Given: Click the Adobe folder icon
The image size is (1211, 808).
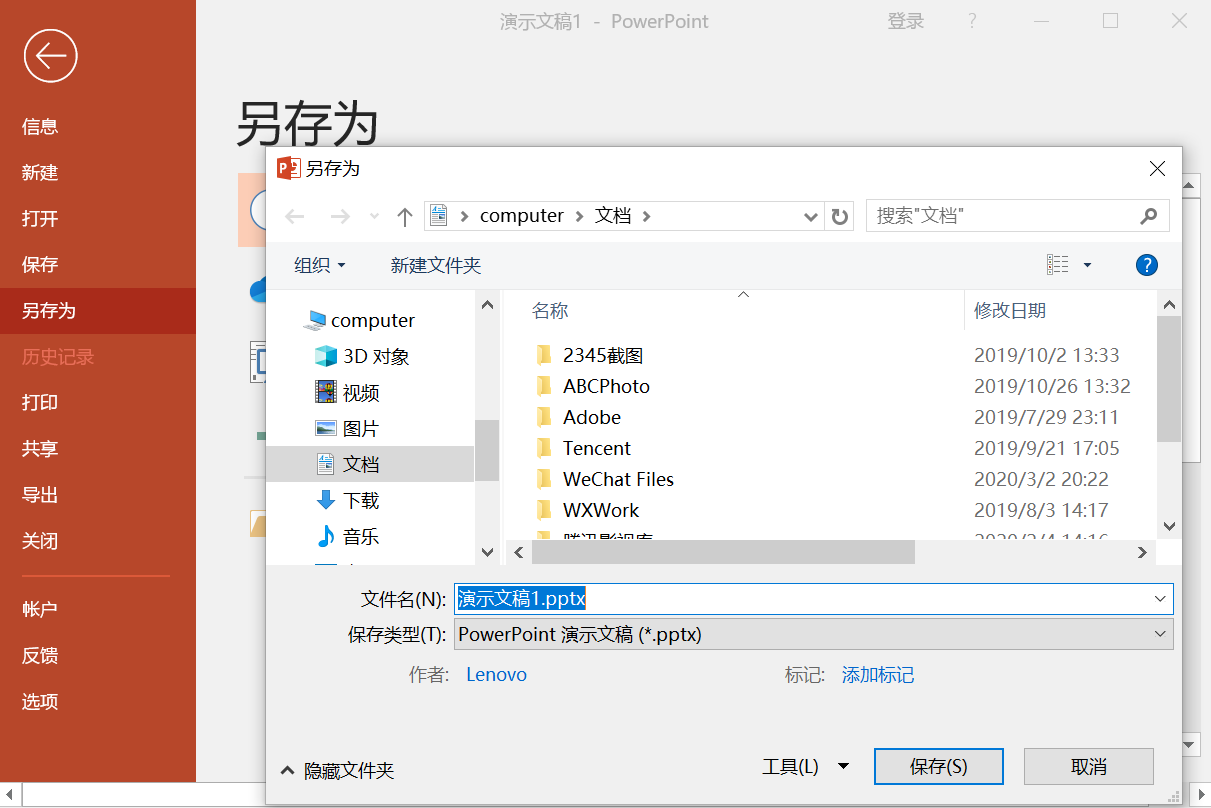Looking at the screenshot, I should click(x=544, y=417).
